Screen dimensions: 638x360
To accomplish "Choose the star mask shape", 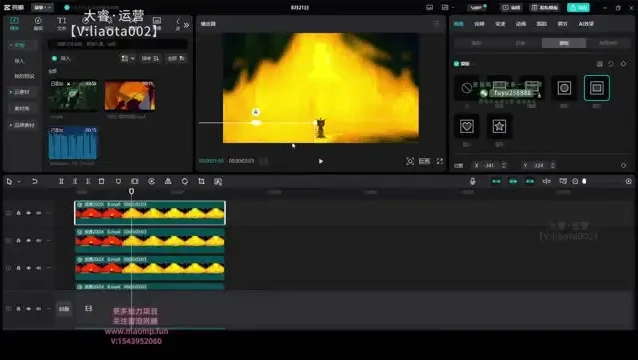I will [499, 127].
